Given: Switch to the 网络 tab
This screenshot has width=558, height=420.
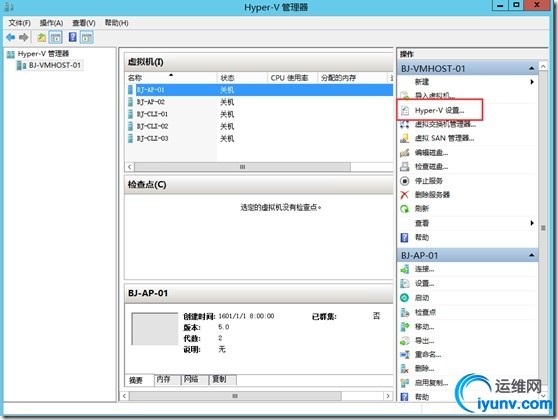Looking at the screenshot, I should coord(195,379).
